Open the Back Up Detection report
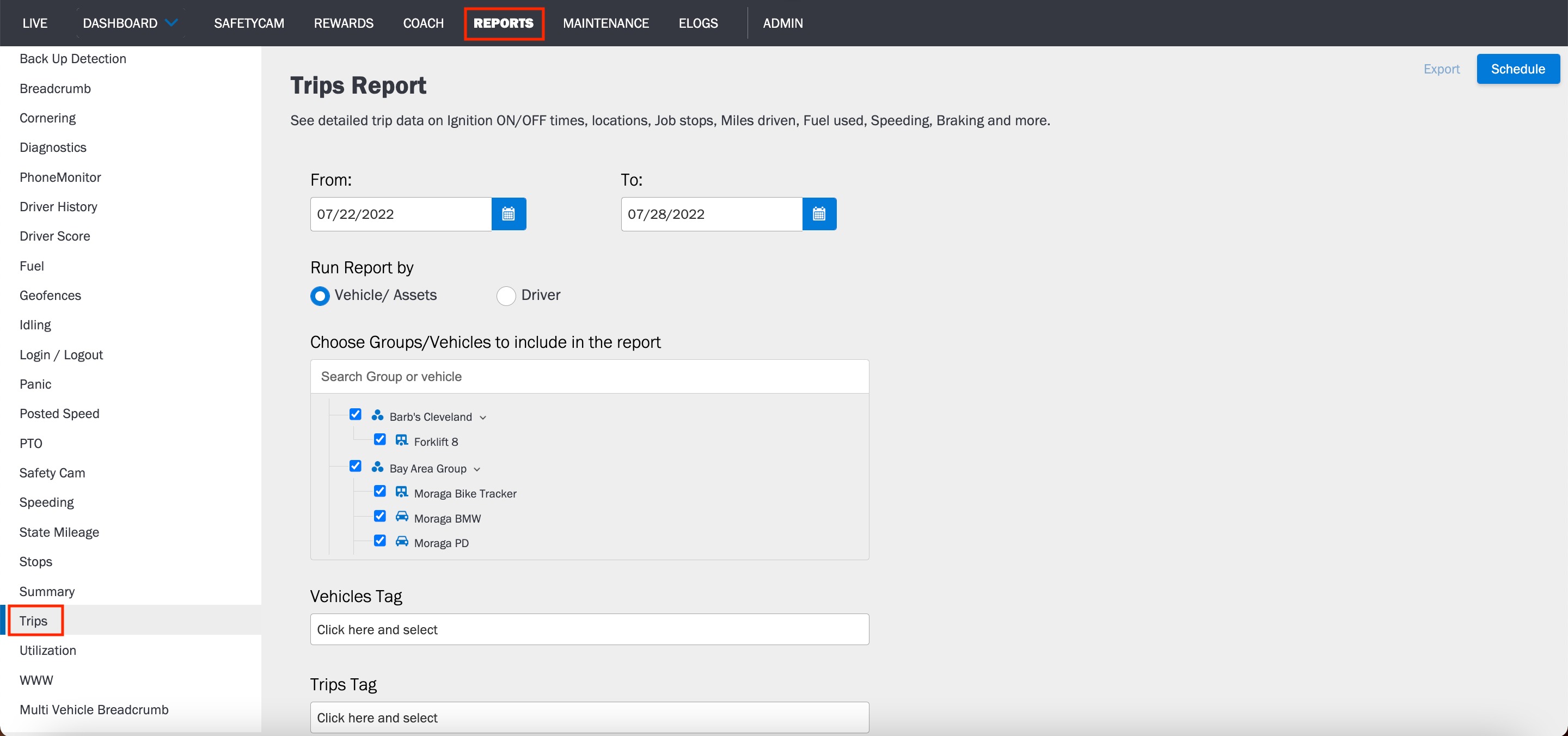Screen dimensions: 1568x736 73,58
